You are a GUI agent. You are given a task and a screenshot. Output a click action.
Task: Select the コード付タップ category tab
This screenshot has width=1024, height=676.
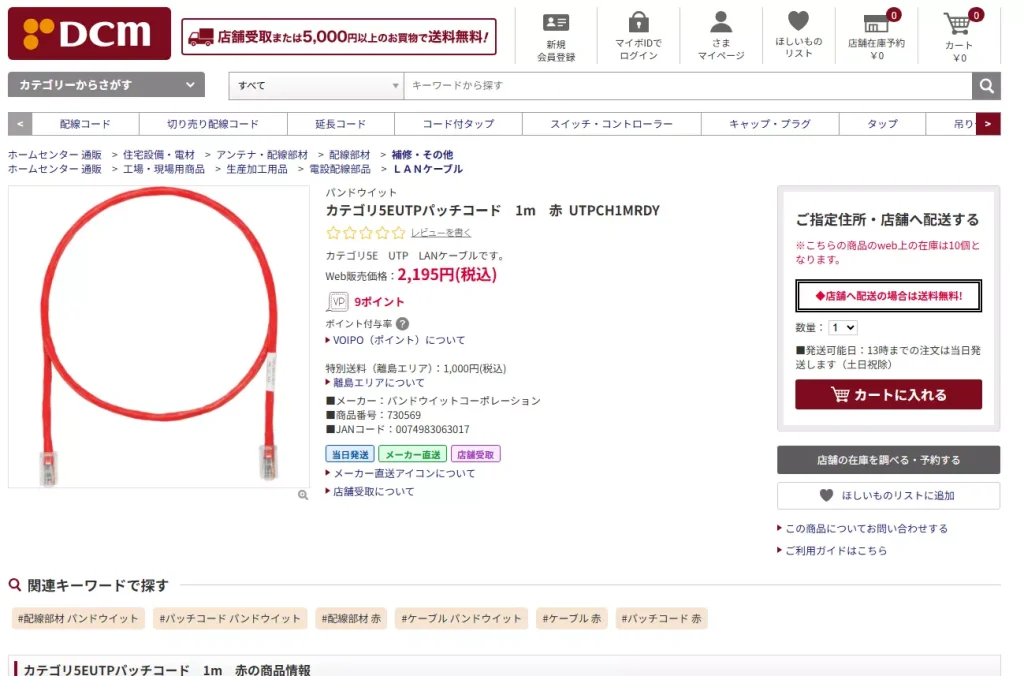[459, 122]
